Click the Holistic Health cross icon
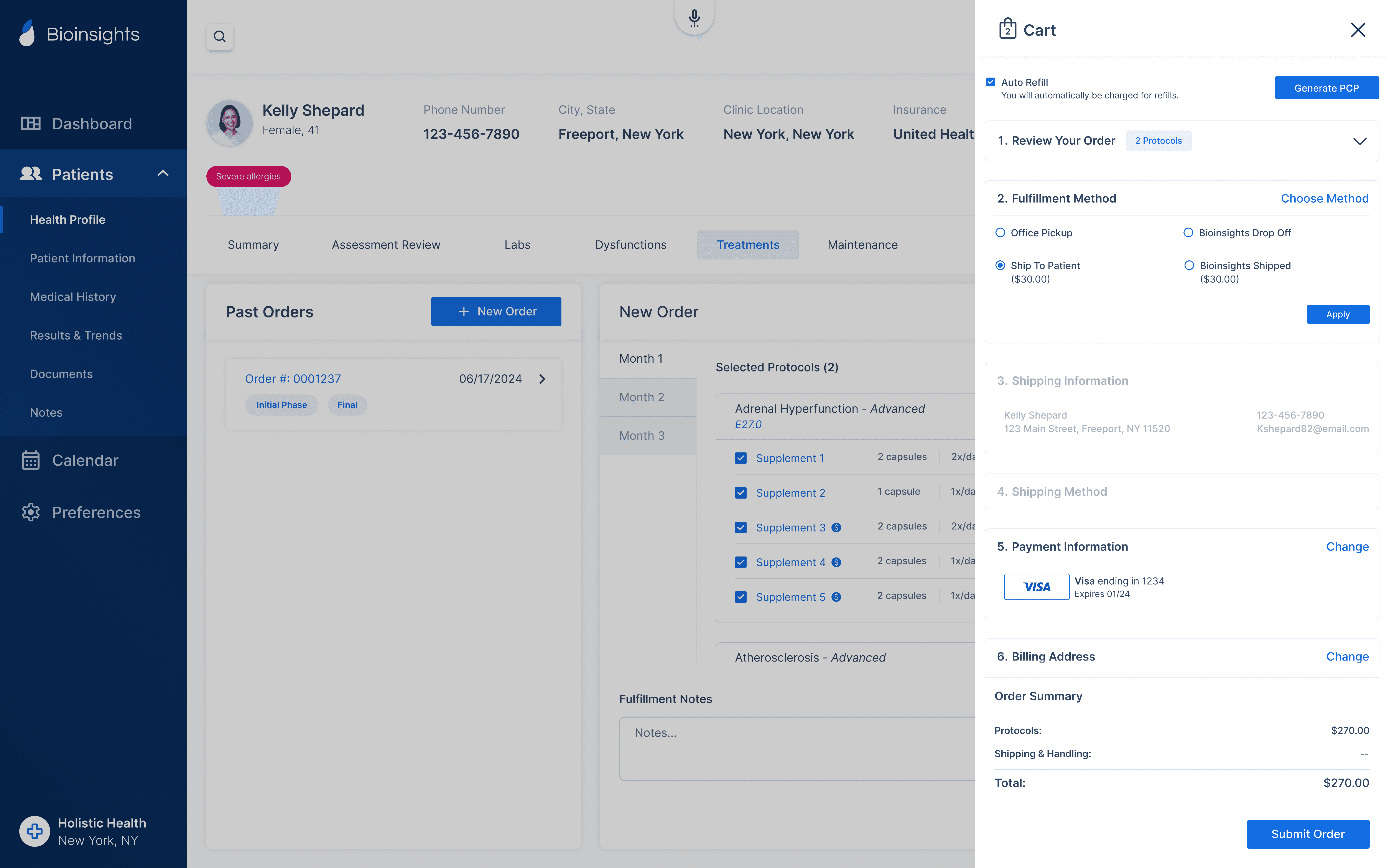Viewport: 1389px width, 868px height. [x=35, y=831]
